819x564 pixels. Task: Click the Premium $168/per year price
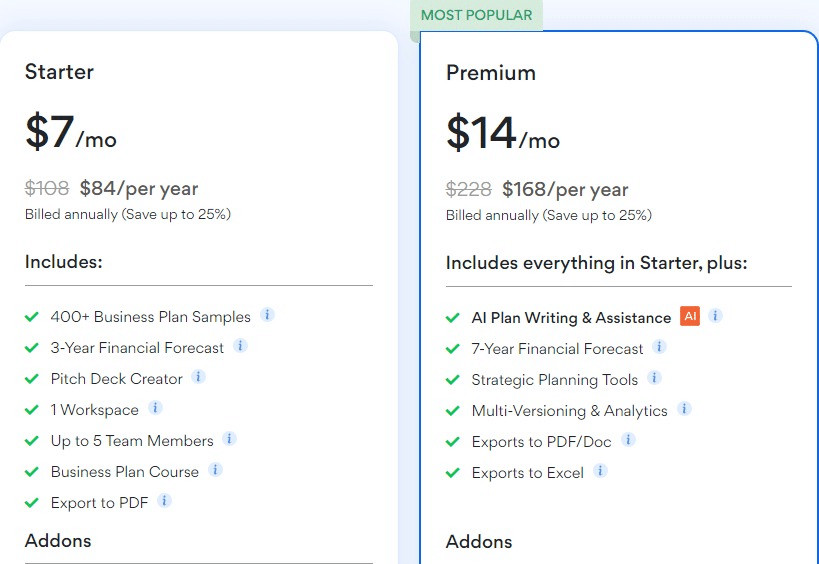tap(565, 190)
